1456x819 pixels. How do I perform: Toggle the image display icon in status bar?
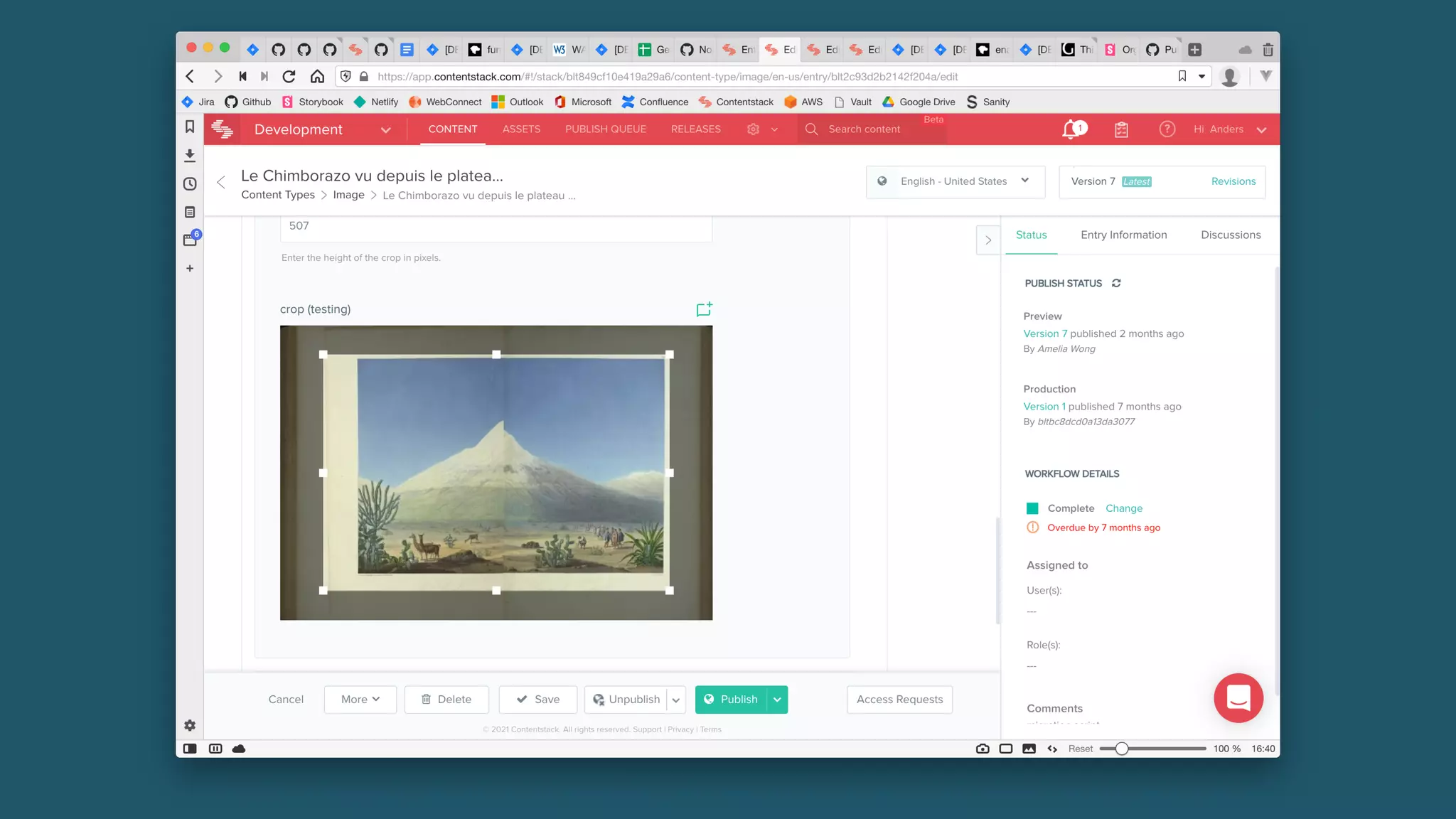[1029, 749]
